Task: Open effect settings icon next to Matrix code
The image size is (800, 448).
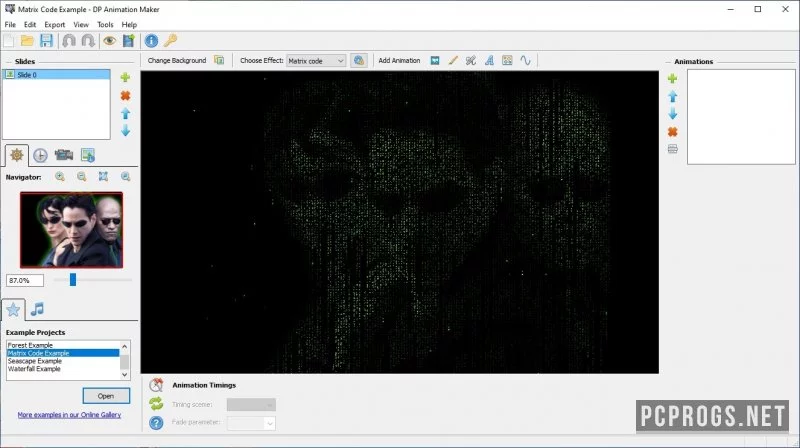Action: (x=359, y=60)
